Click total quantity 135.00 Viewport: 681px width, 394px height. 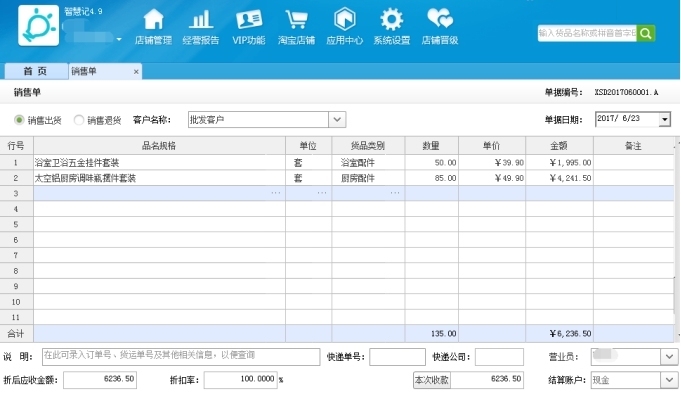pos(431,334)
